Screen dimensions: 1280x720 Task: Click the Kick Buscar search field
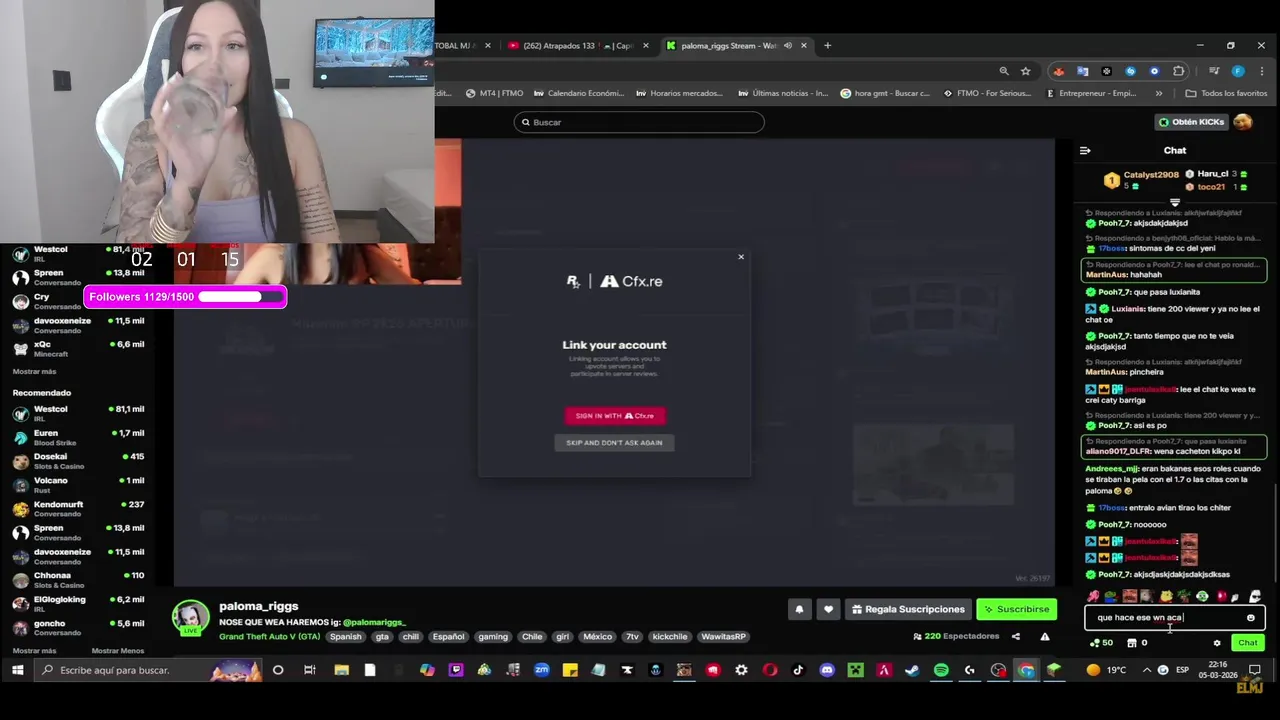[x=639, y=122]
